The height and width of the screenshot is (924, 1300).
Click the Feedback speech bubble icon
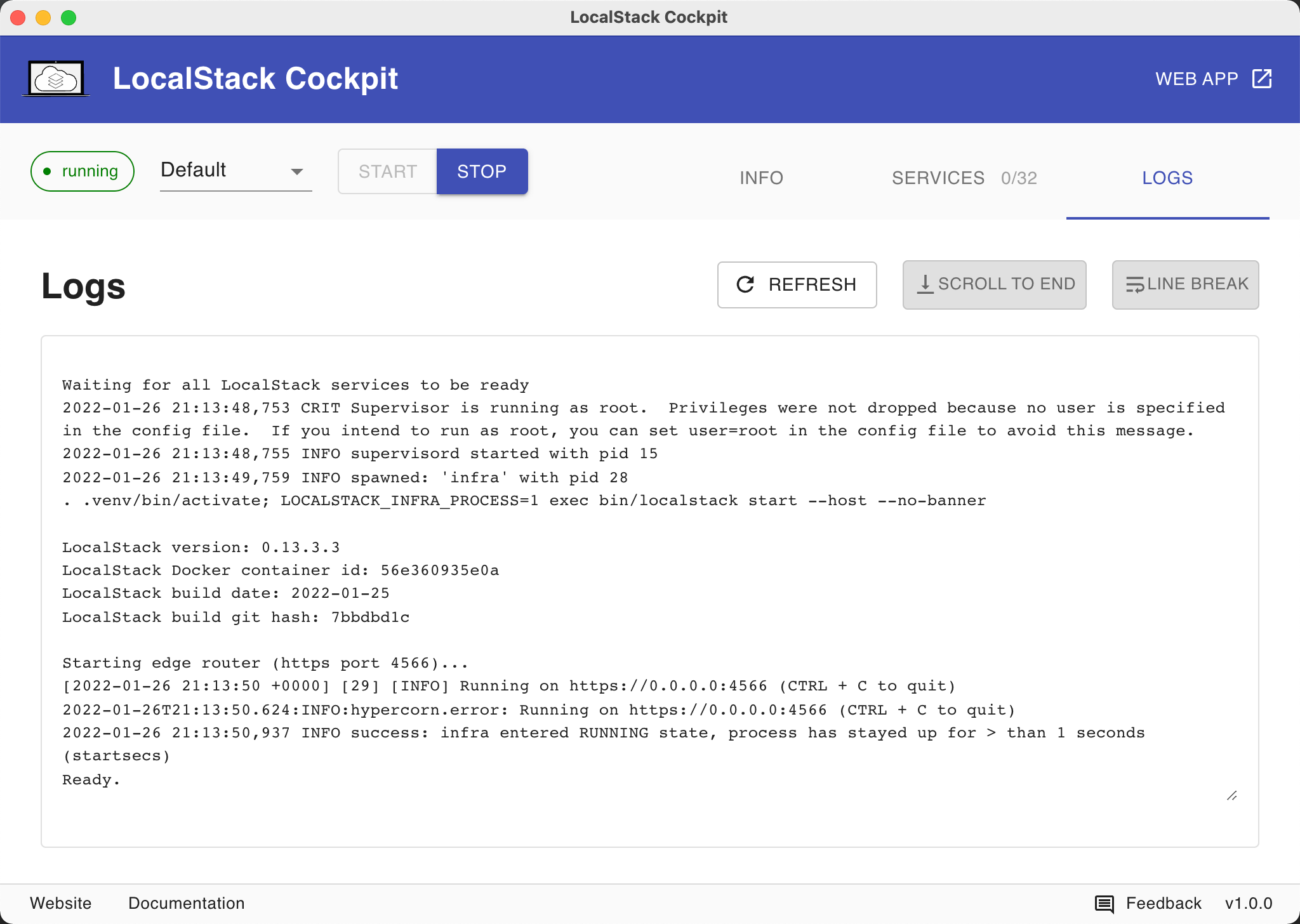point(1104,903)
